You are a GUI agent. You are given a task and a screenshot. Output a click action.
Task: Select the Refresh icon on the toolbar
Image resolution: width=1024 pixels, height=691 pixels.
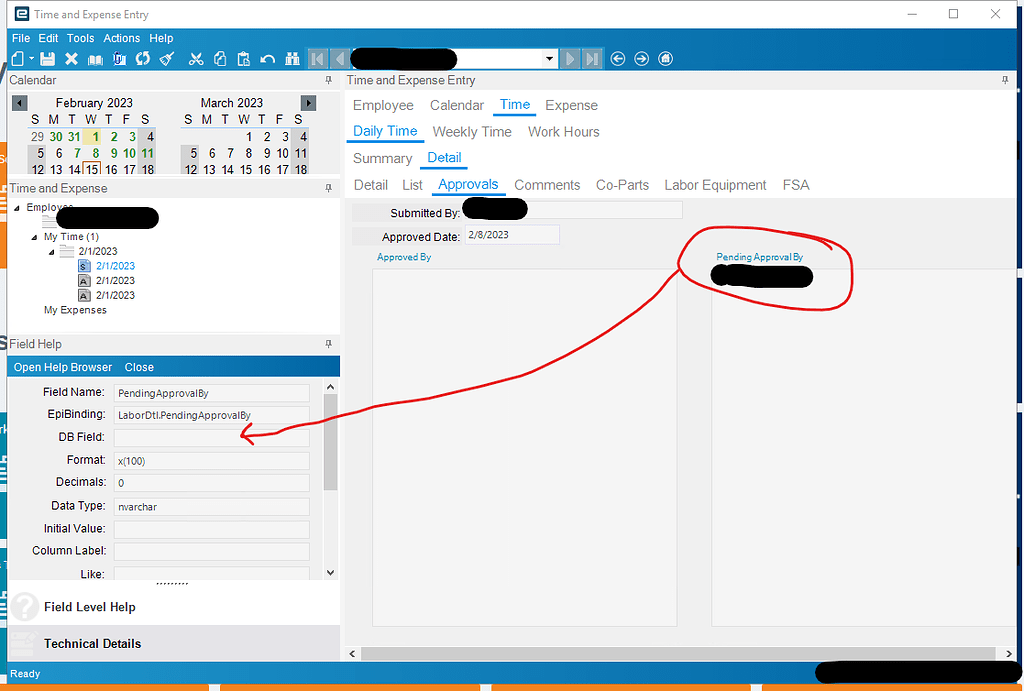coord(142,58)
